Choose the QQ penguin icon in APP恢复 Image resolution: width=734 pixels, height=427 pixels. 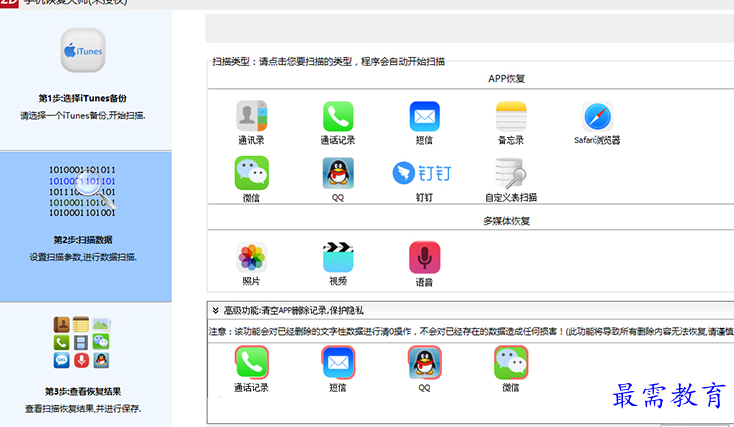tap(338, 173)
